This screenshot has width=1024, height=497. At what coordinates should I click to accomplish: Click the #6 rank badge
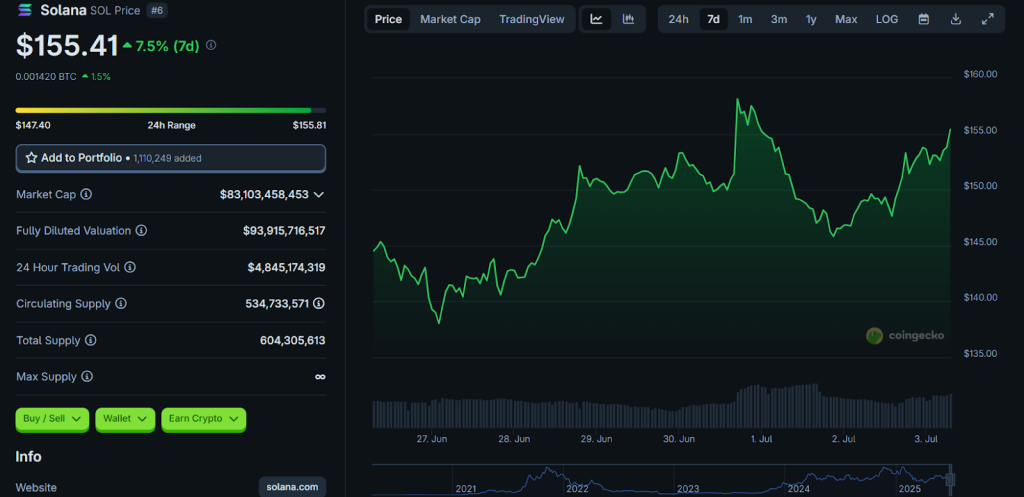click(x=155, y=10)
